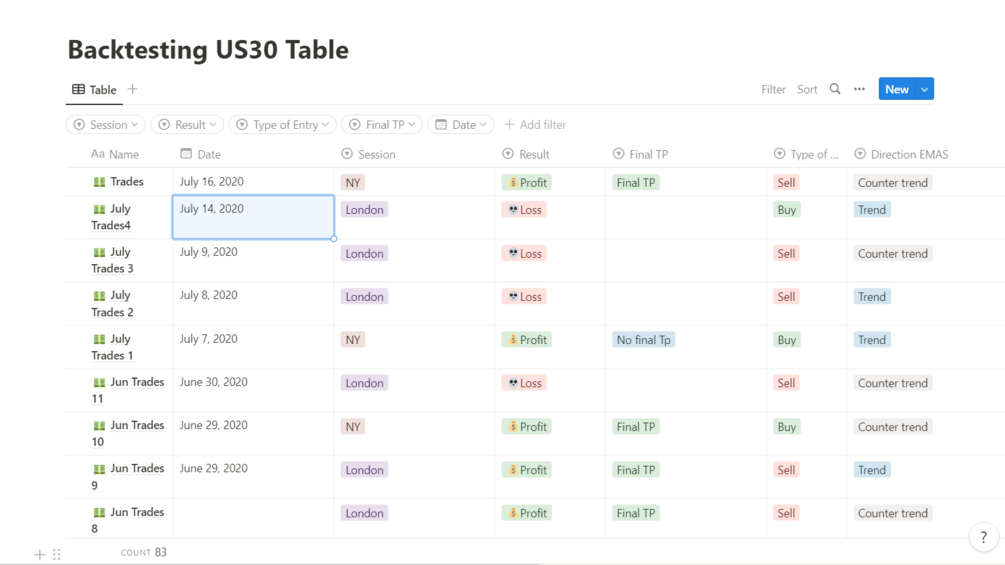Click the help question mark button
Image resolution: width=1005 pixels, height=565 pixels.
(x=983, y=537)
